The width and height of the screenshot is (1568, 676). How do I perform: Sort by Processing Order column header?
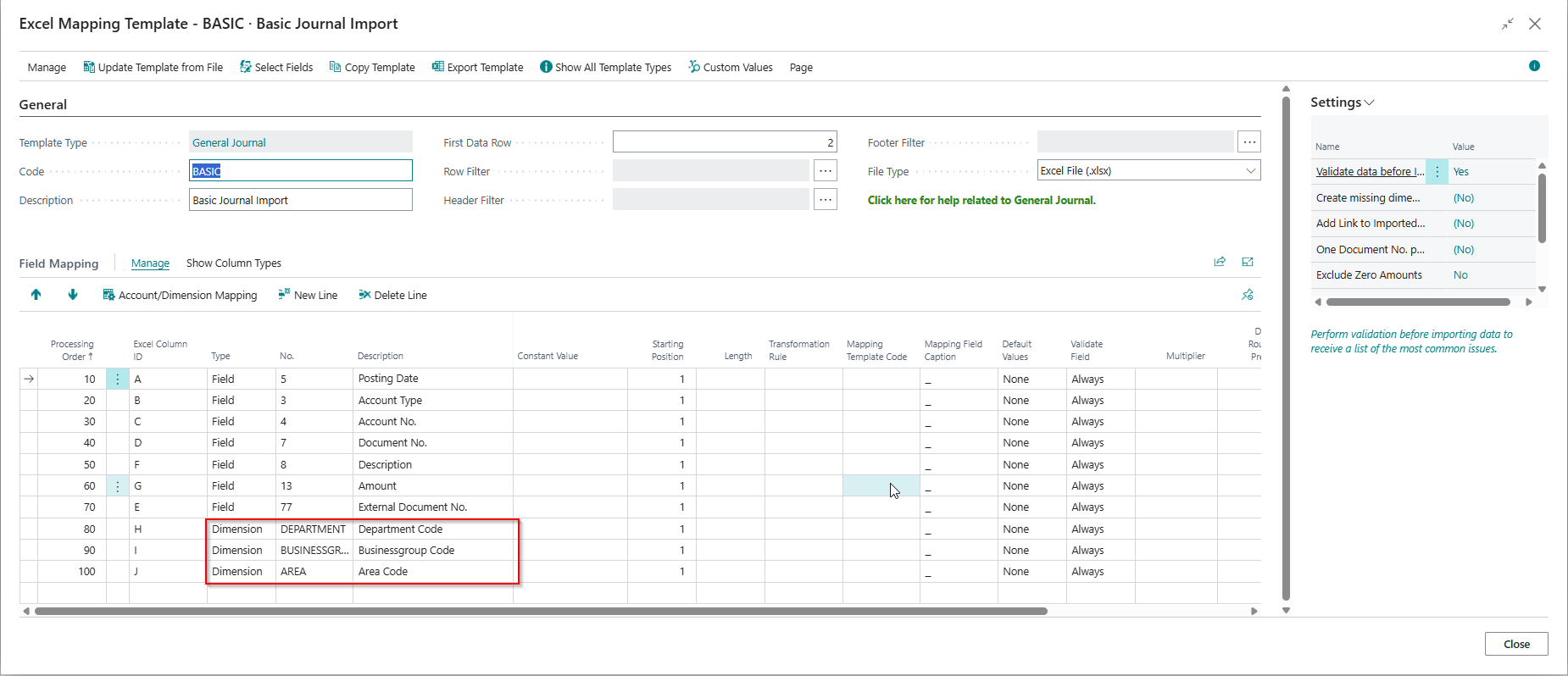point(72,350)
